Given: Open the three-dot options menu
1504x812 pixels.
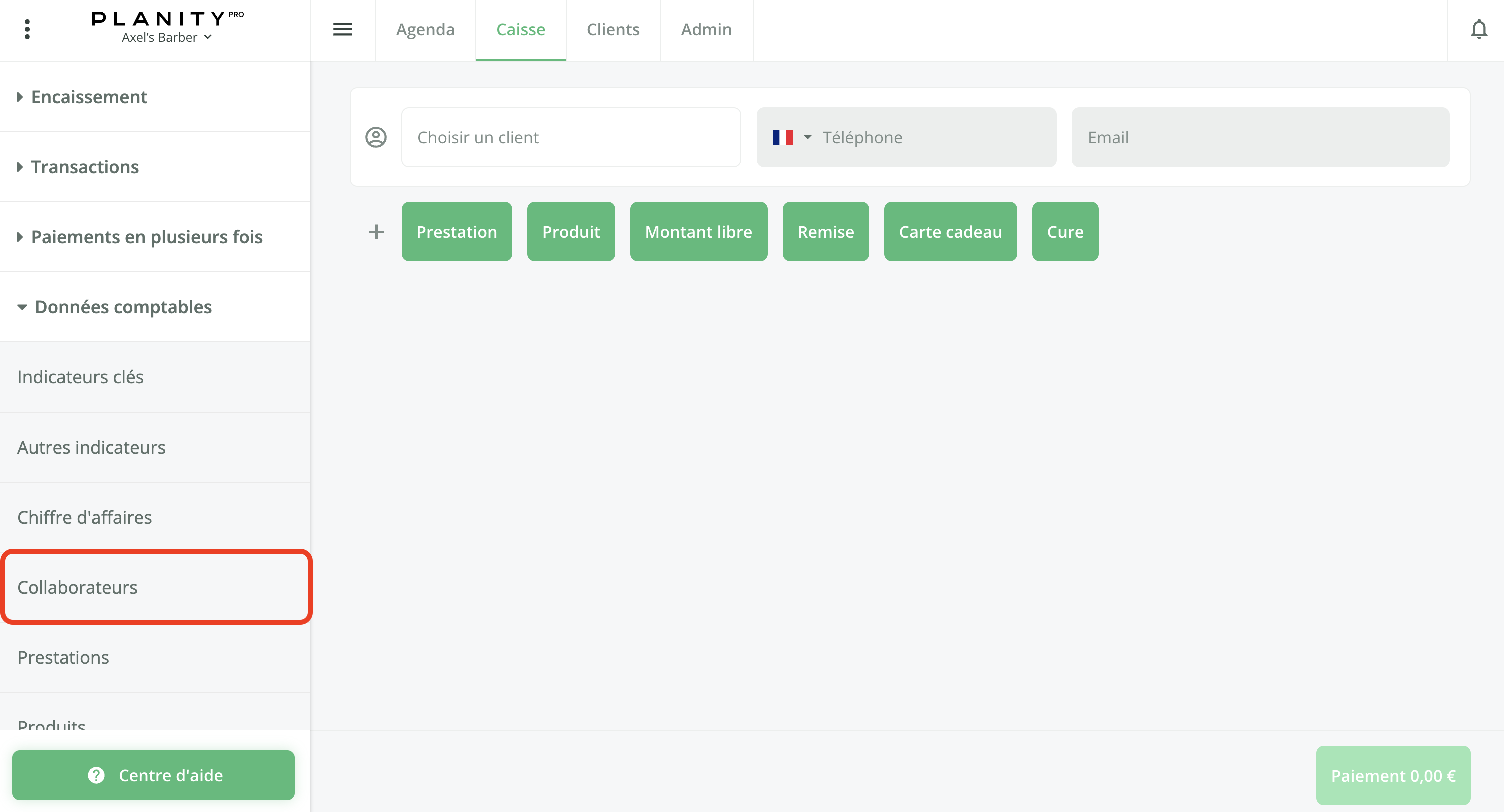Looking at the screenshot, I should 26,29.
